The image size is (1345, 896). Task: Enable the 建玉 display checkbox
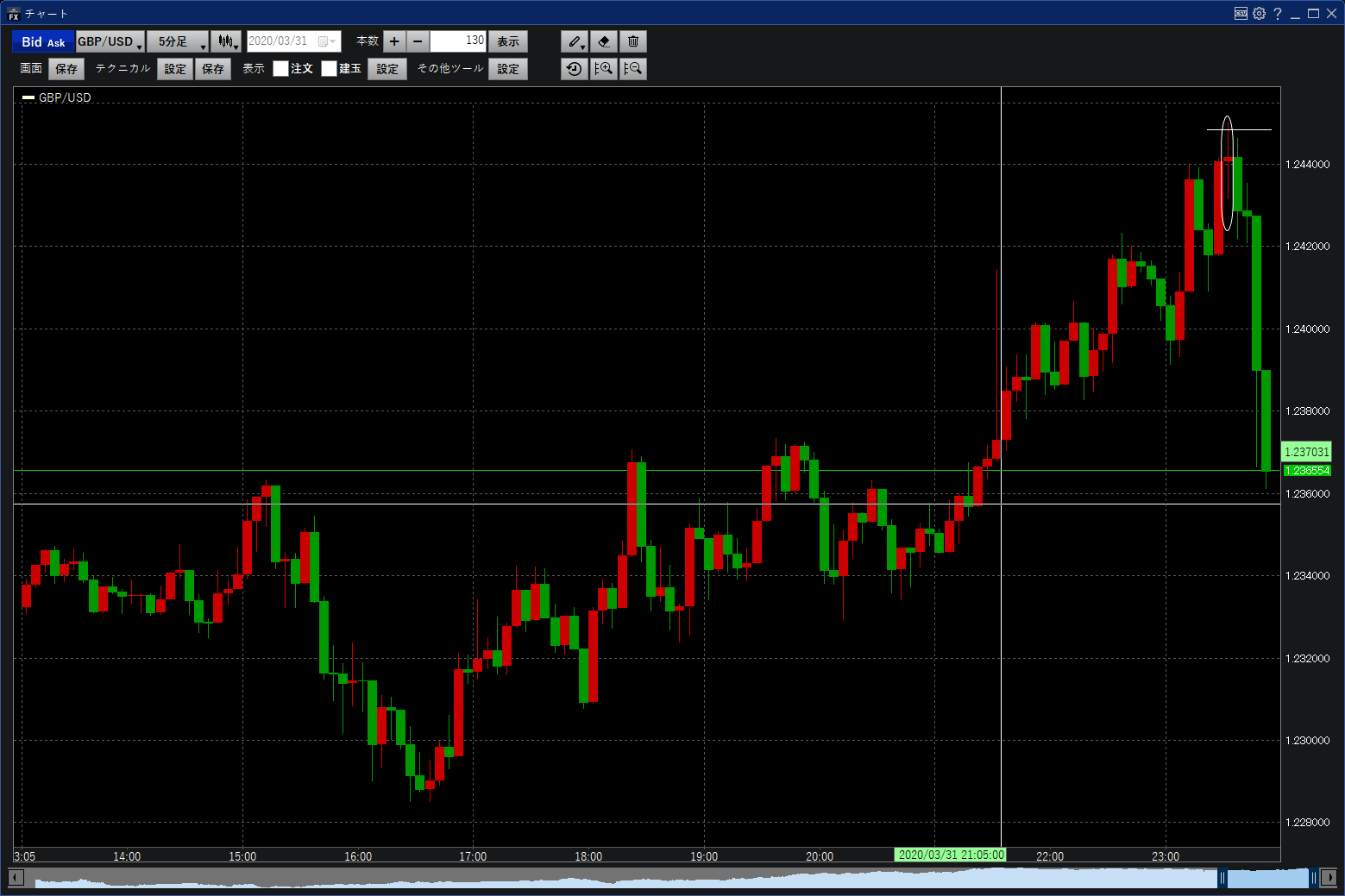330,69
